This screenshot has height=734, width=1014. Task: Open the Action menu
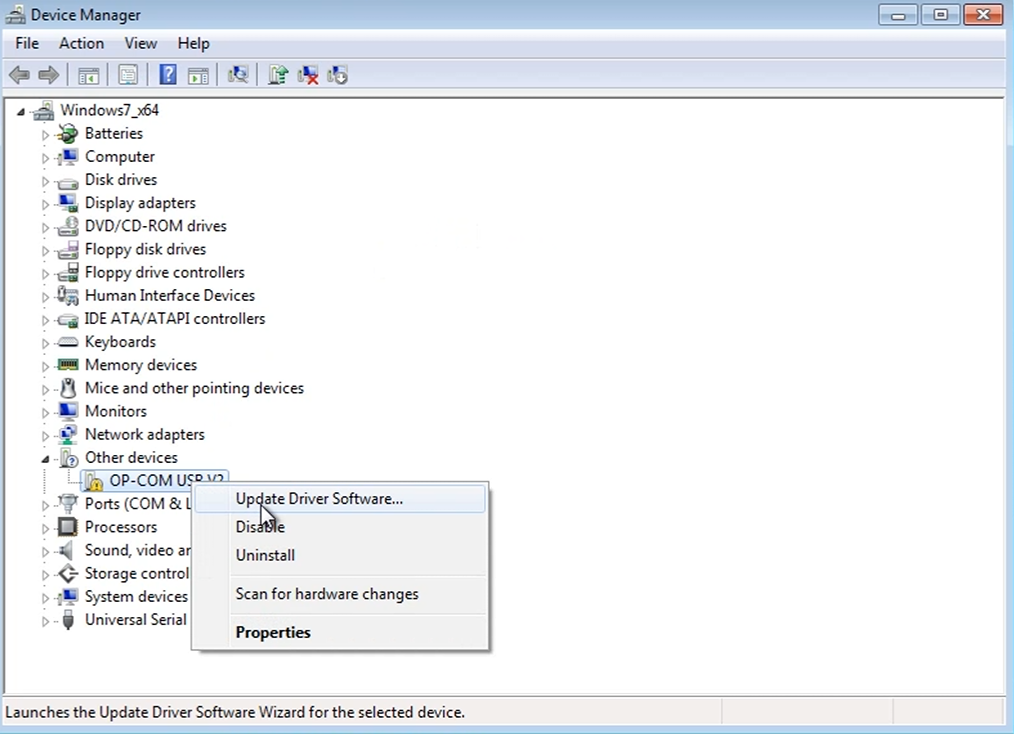[81, 43]
